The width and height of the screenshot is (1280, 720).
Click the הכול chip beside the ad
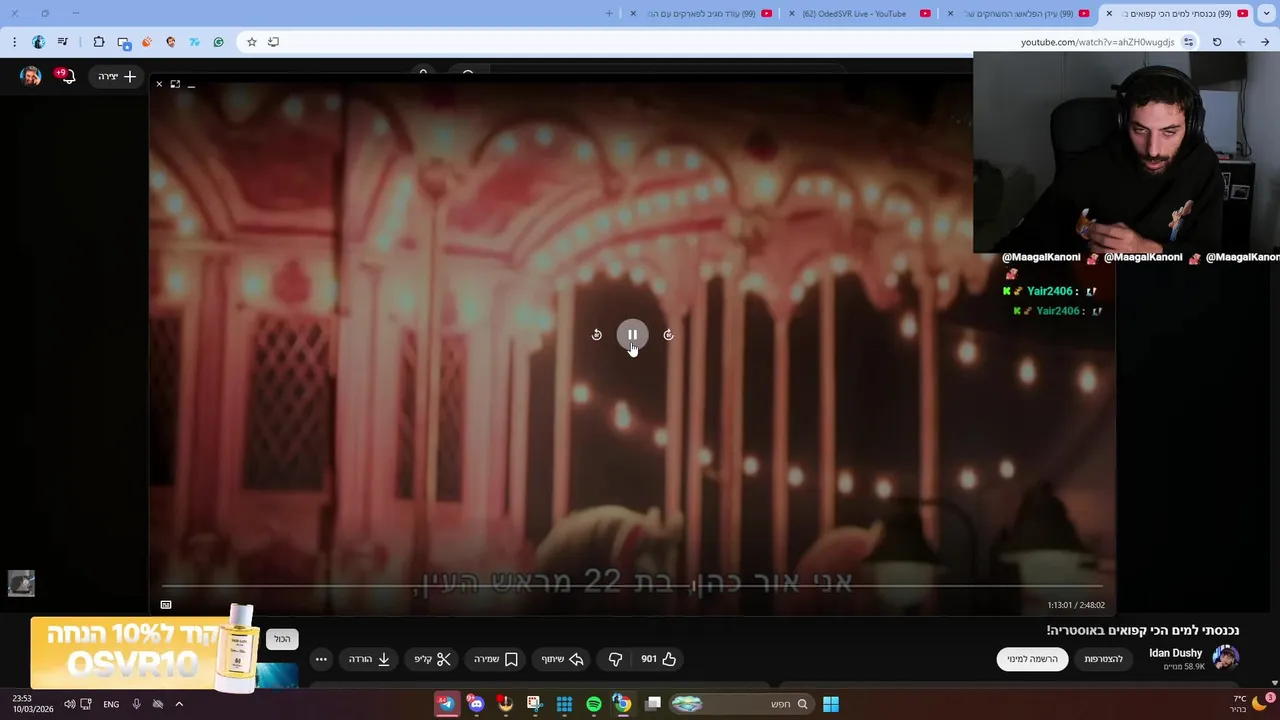[x=283, y=639]
